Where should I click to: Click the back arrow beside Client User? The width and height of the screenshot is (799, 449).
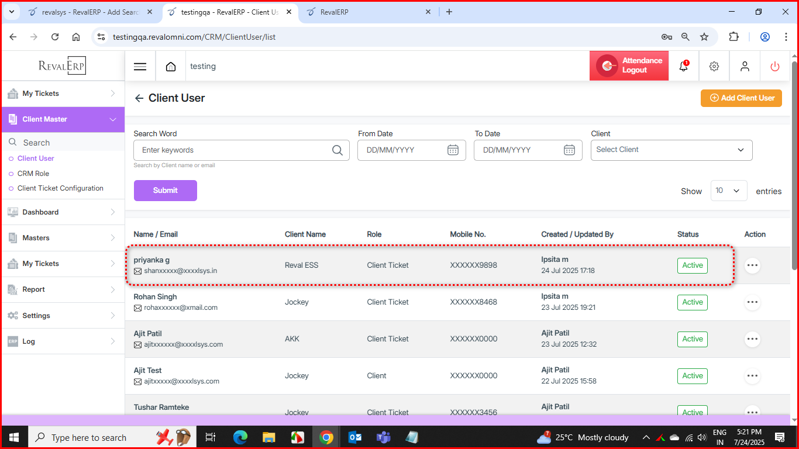139,99
